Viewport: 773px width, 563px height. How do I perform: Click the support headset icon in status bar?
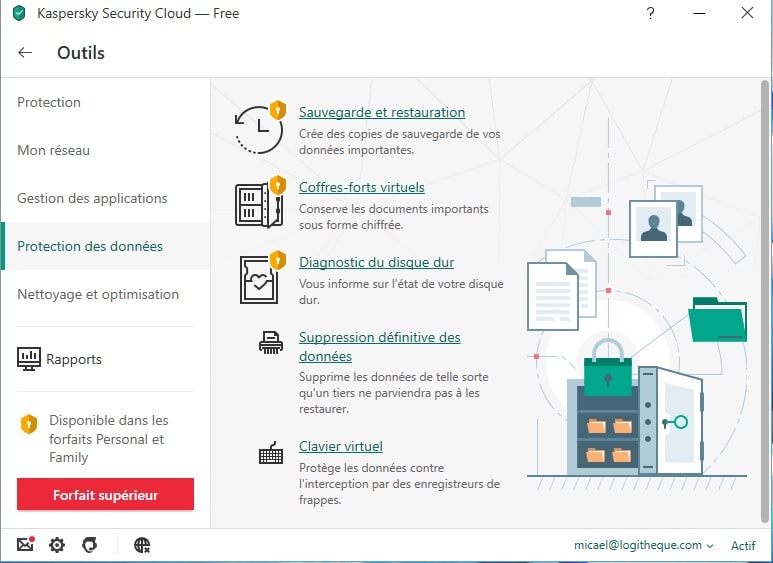coord(89,545)
